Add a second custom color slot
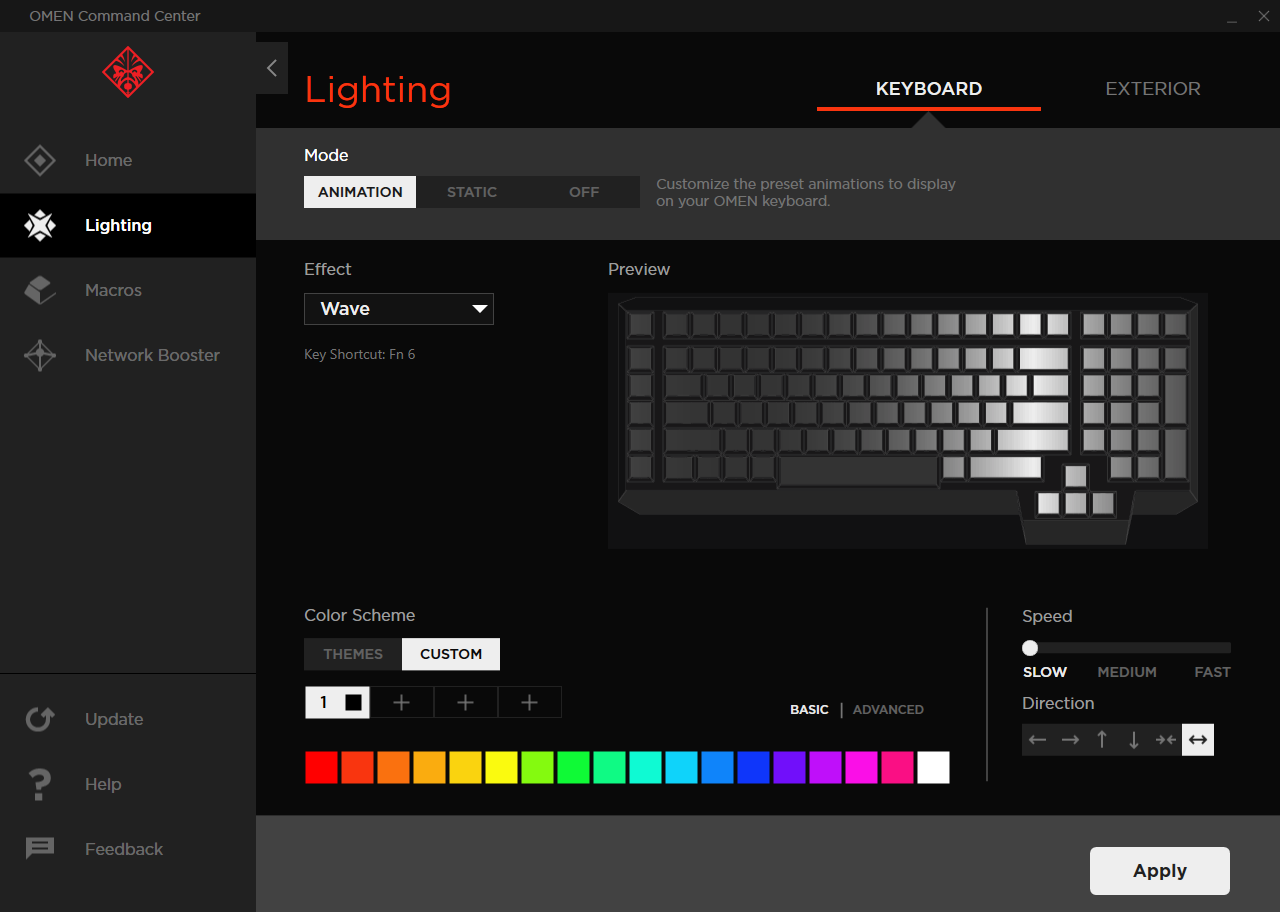This screenshot has width=1280, height=912. point(402,702)
